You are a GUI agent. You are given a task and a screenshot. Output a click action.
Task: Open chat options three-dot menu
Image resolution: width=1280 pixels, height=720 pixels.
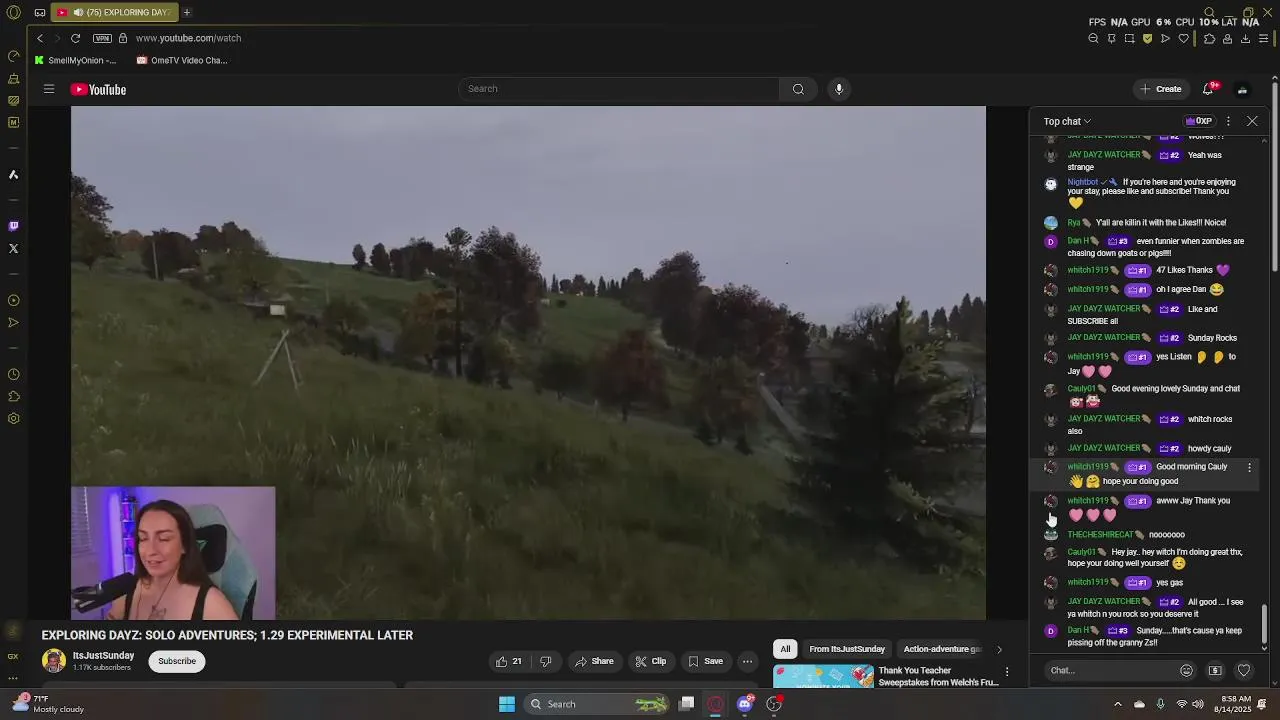click(1228, 121)
